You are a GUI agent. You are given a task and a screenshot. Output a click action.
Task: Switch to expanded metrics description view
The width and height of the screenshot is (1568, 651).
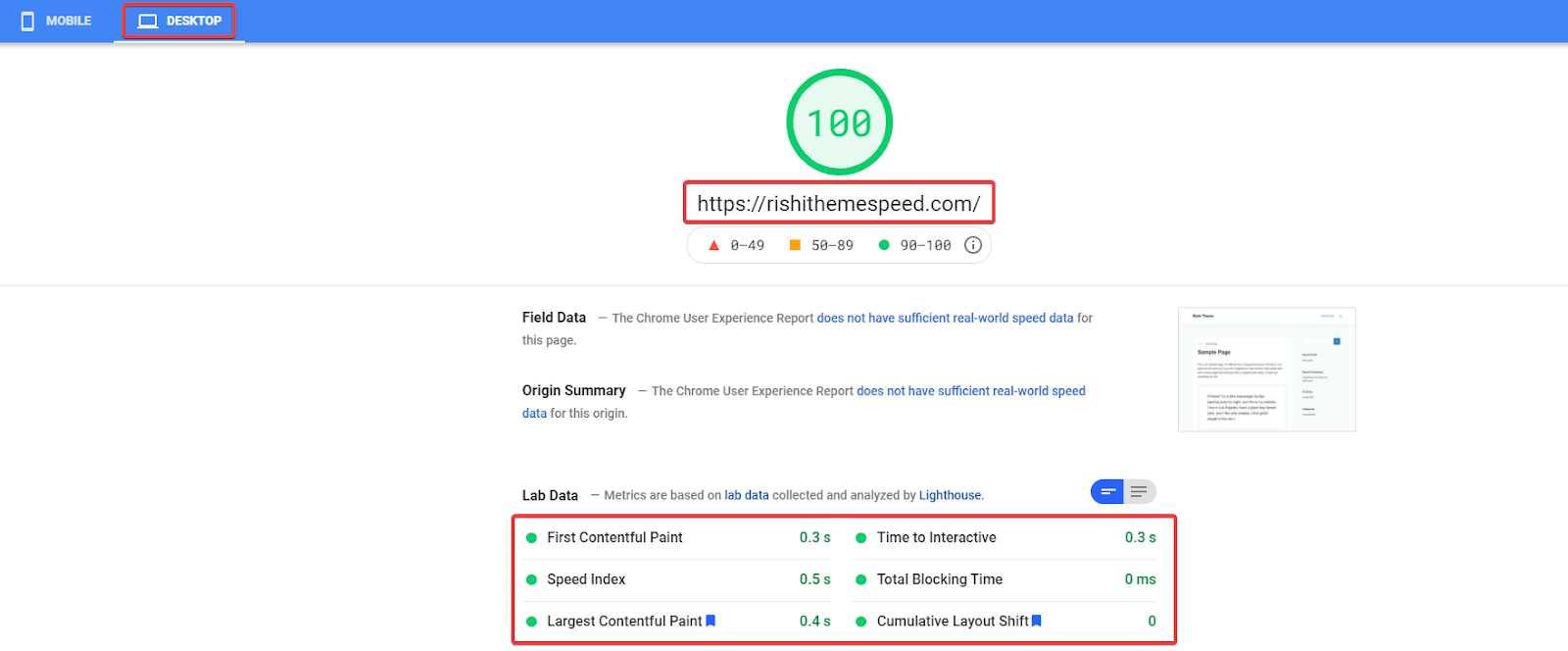click(x=1139, y=491)
